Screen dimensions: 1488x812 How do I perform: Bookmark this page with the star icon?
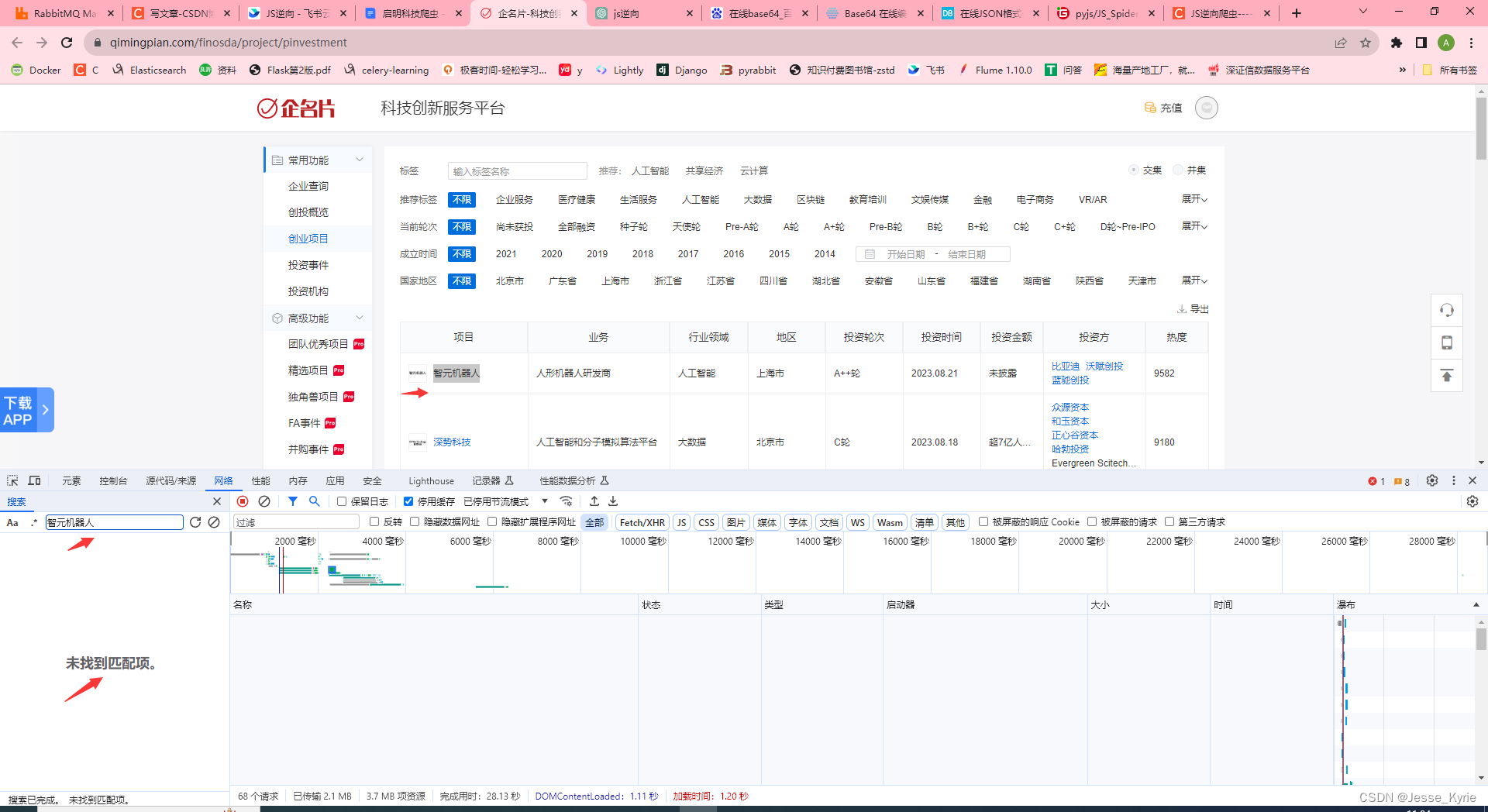[x=1366, y=43]
